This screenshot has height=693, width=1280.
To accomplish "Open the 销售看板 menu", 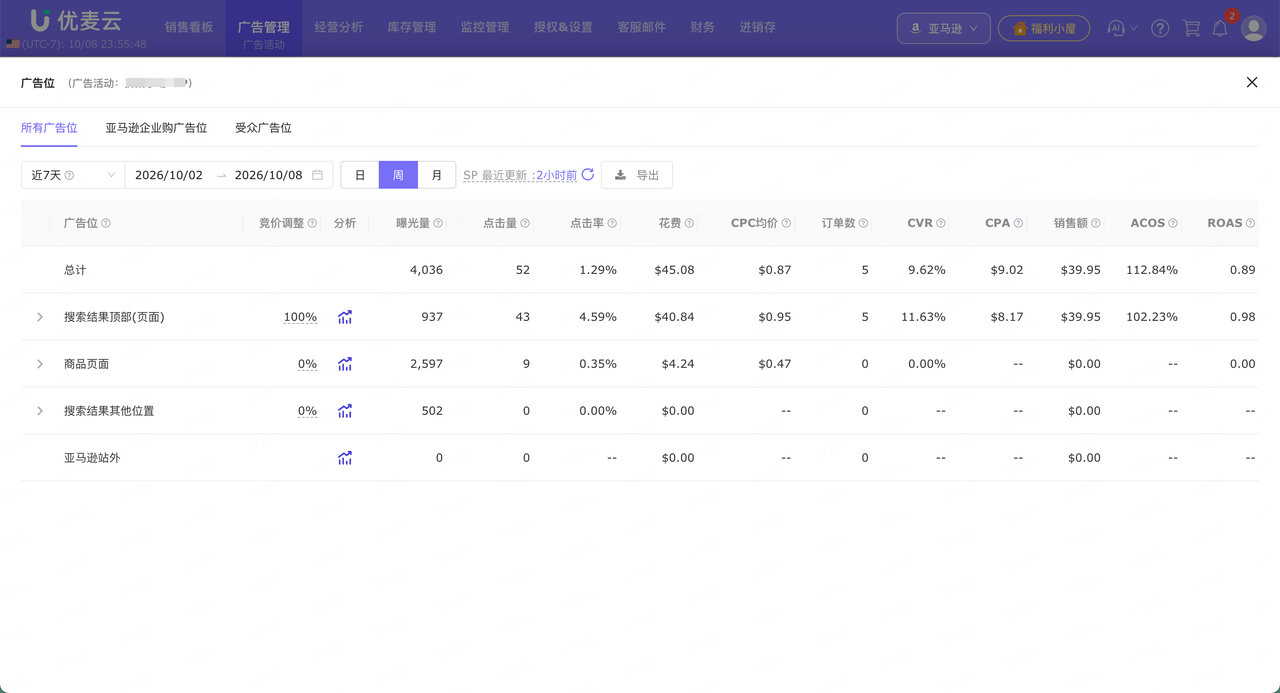I will click(x=189, y=27).
